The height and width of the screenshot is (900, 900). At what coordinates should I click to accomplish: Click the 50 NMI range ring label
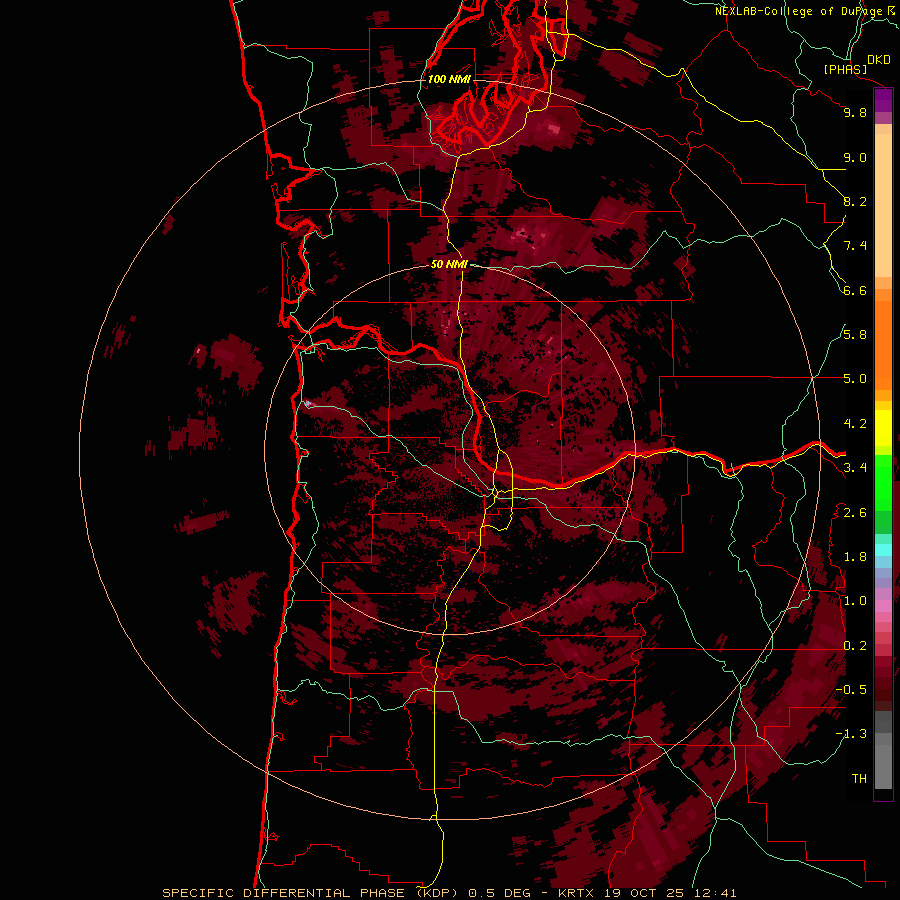click(449, 264)
